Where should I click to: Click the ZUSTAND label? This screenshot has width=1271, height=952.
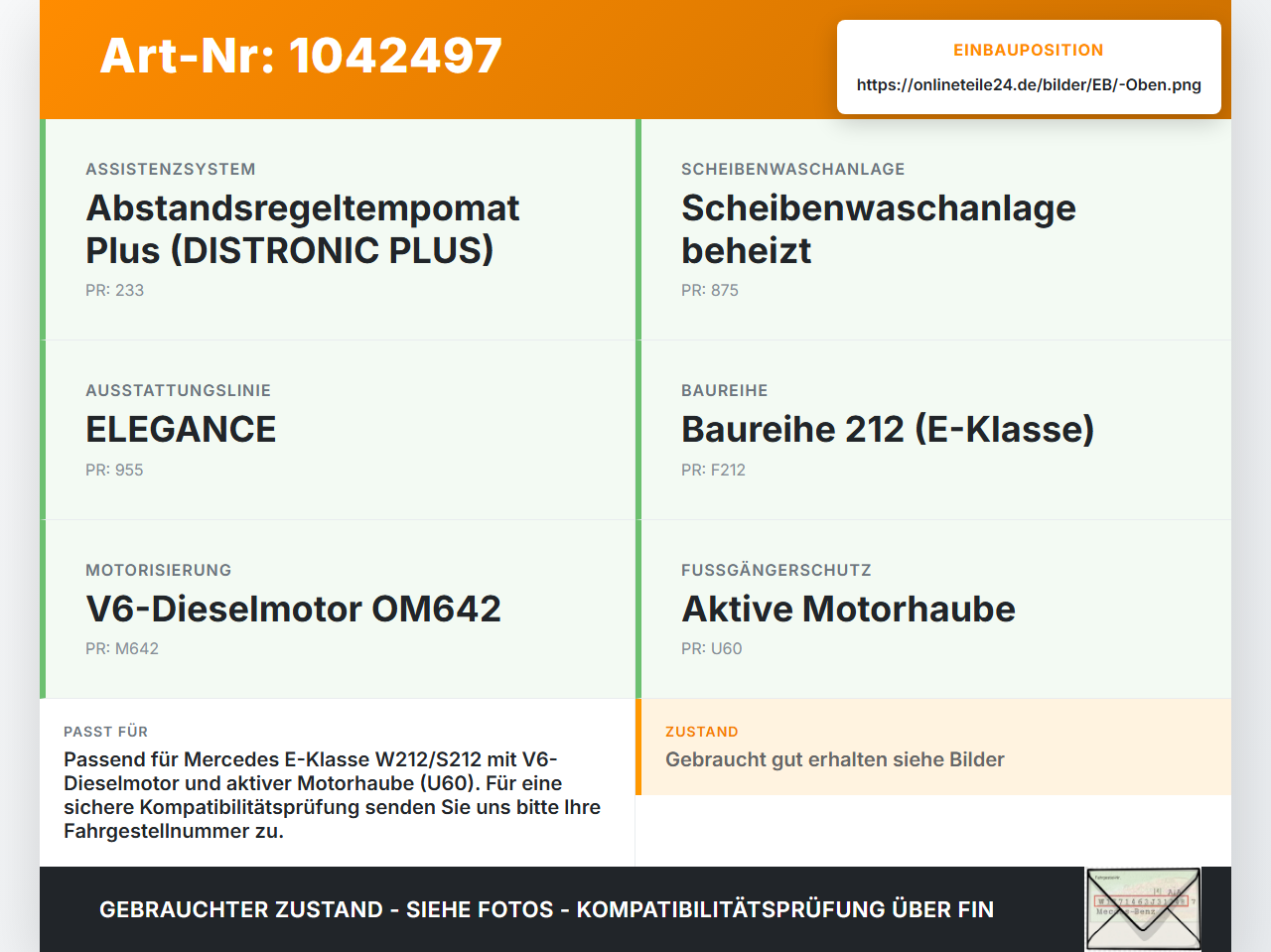[702, 732]
